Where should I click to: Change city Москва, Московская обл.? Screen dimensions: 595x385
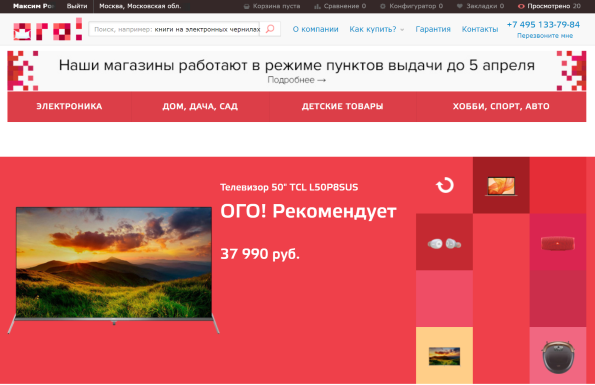point(140,6)
